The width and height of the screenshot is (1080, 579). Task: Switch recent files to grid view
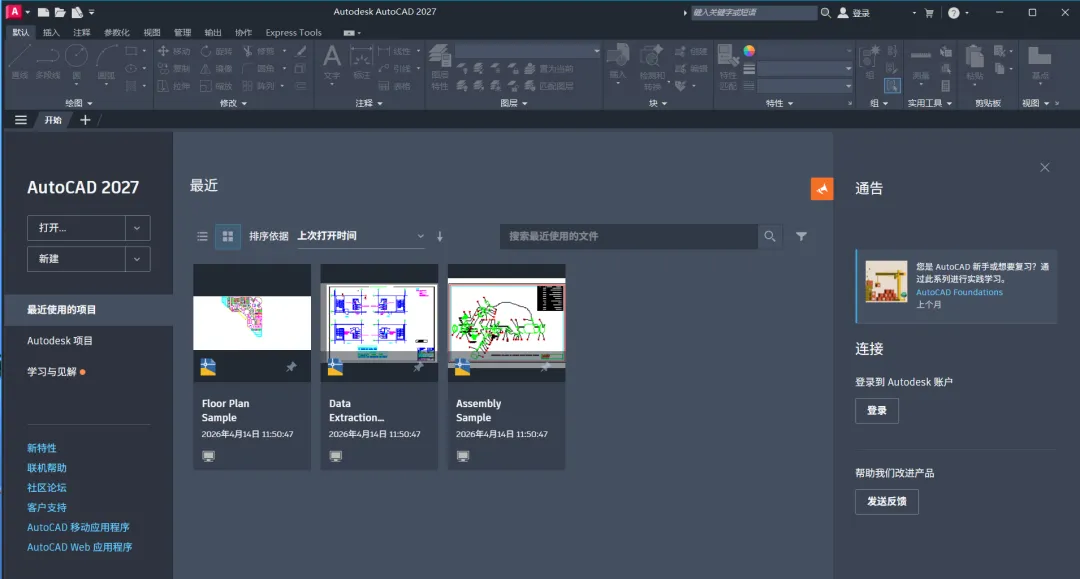pos(228,236)
